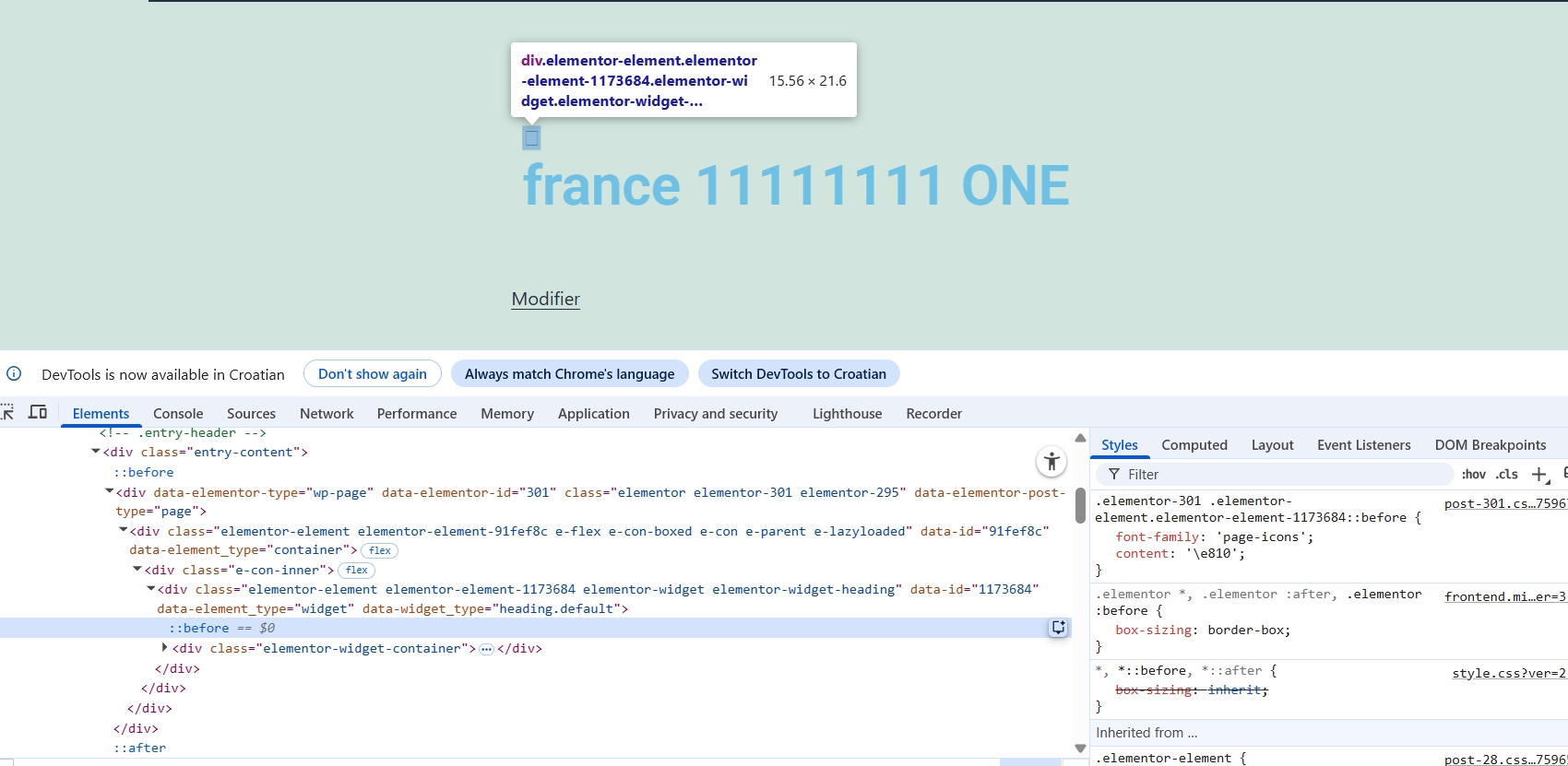Click the flex badge on e-con-inner div
The width and height of the screenshot is (1568, 766).
(357, 571)
